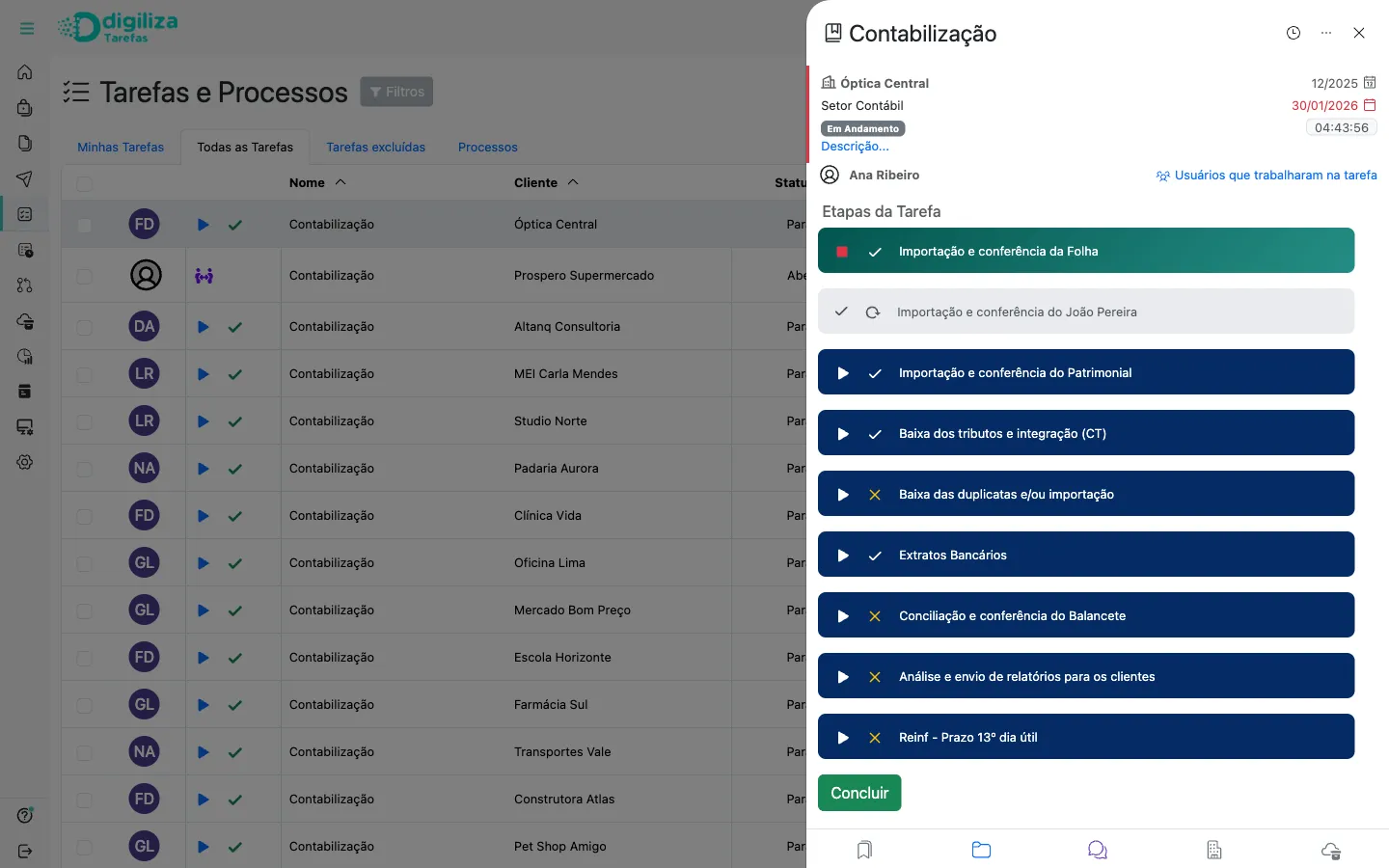Image resolution: width=1389 pixels, height=868 pixels.
Task: Mark Conciliação e conferência do Balancete status icon
Action: pyautogui.click(x=875, y=616)
